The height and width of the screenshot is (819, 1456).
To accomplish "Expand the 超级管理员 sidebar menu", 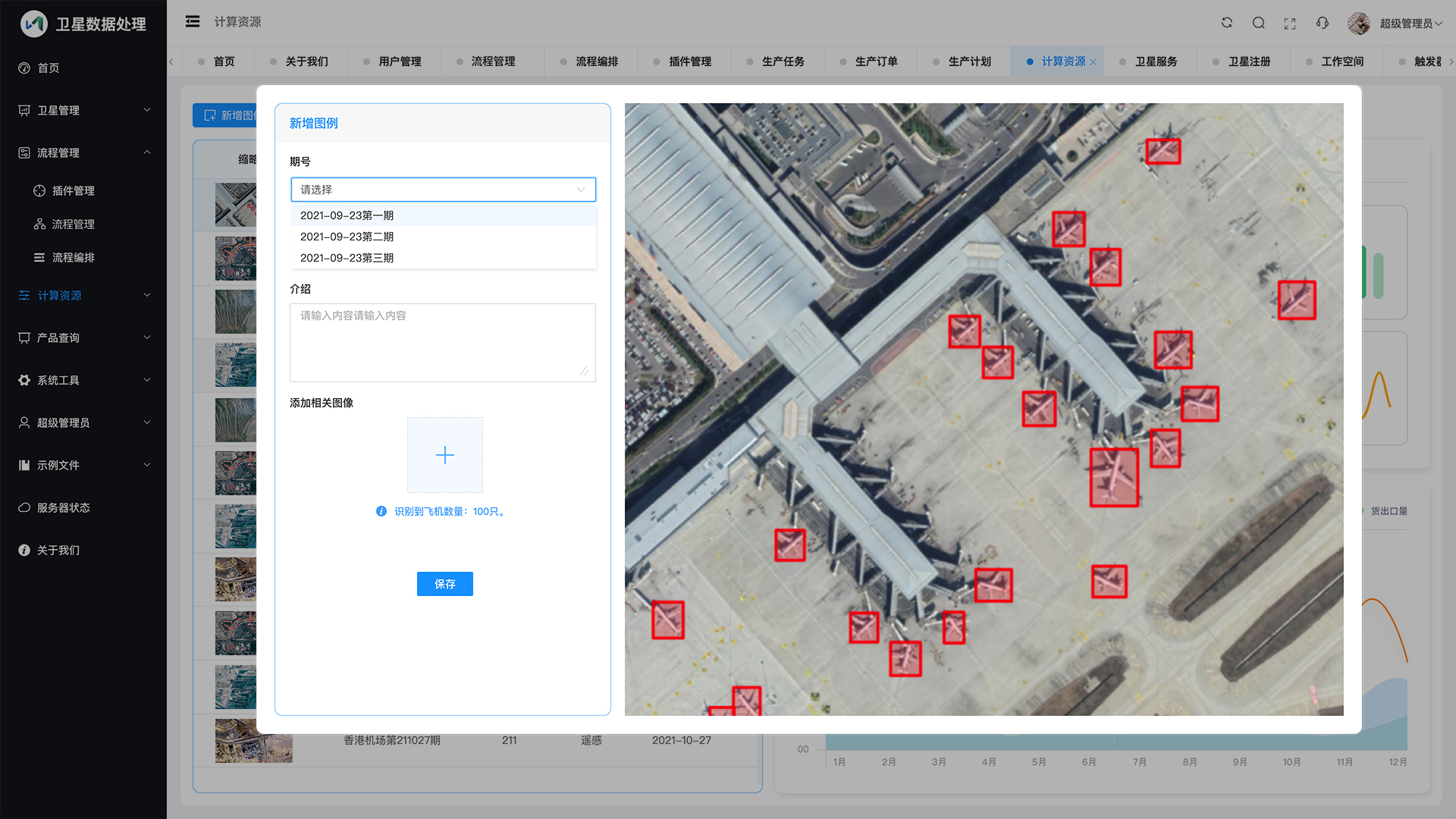I will (x=83, y=422).
